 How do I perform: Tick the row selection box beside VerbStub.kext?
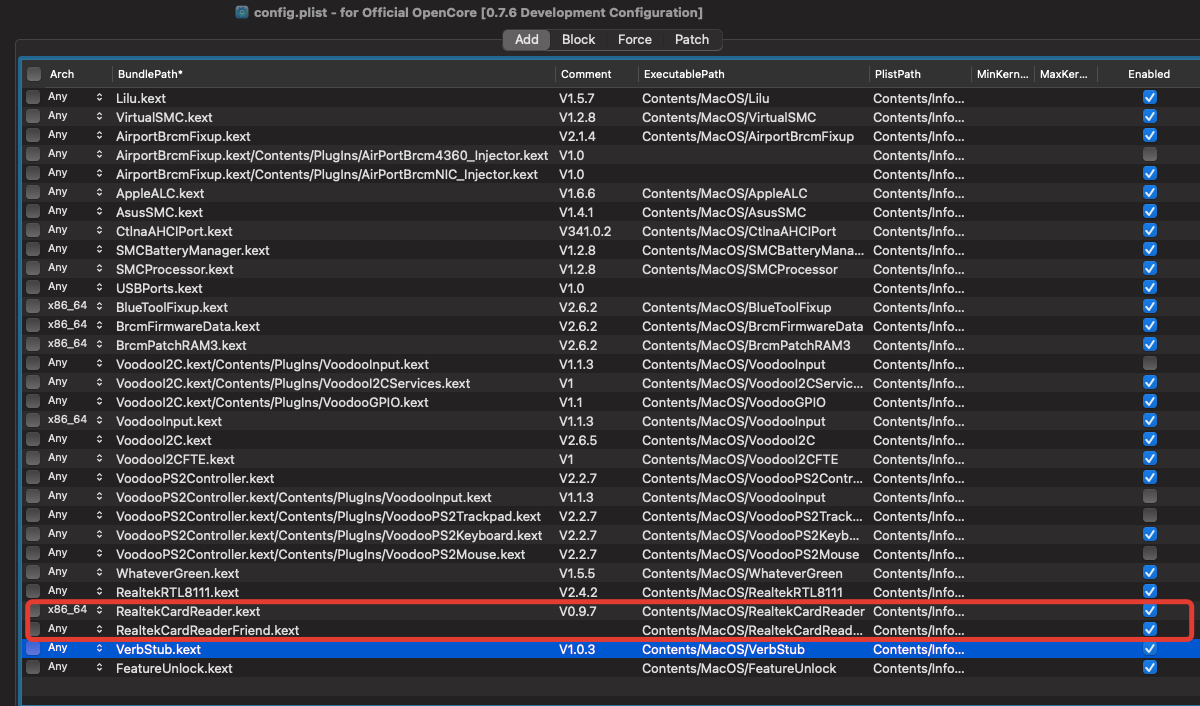34,649
